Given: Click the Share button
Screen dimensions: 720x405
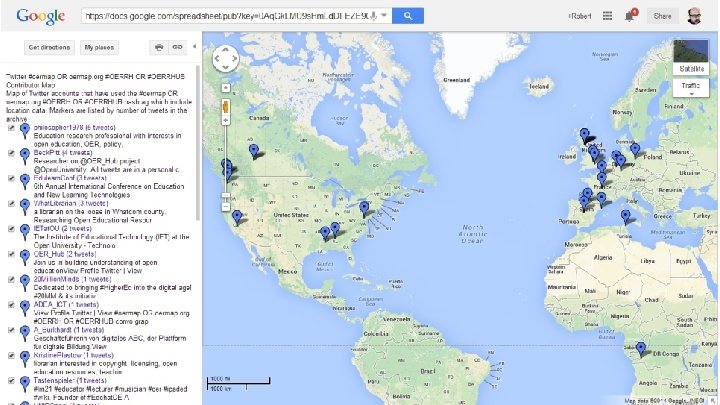Looking at the screenshot, I should click(x=662, y=16).
